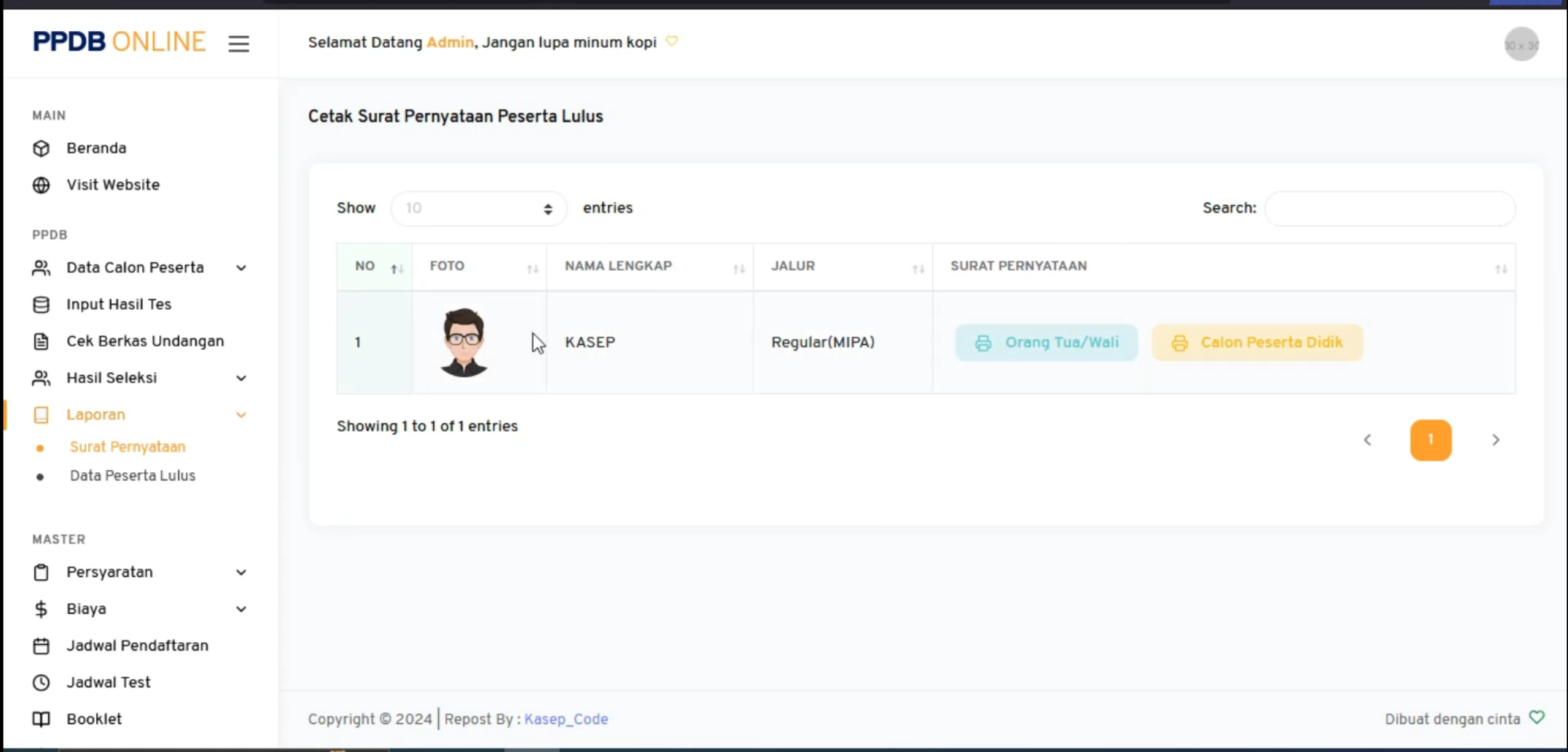Sort by the NO column header
Viewport: 1568px width, 752px height.
(x=374, y=266)
